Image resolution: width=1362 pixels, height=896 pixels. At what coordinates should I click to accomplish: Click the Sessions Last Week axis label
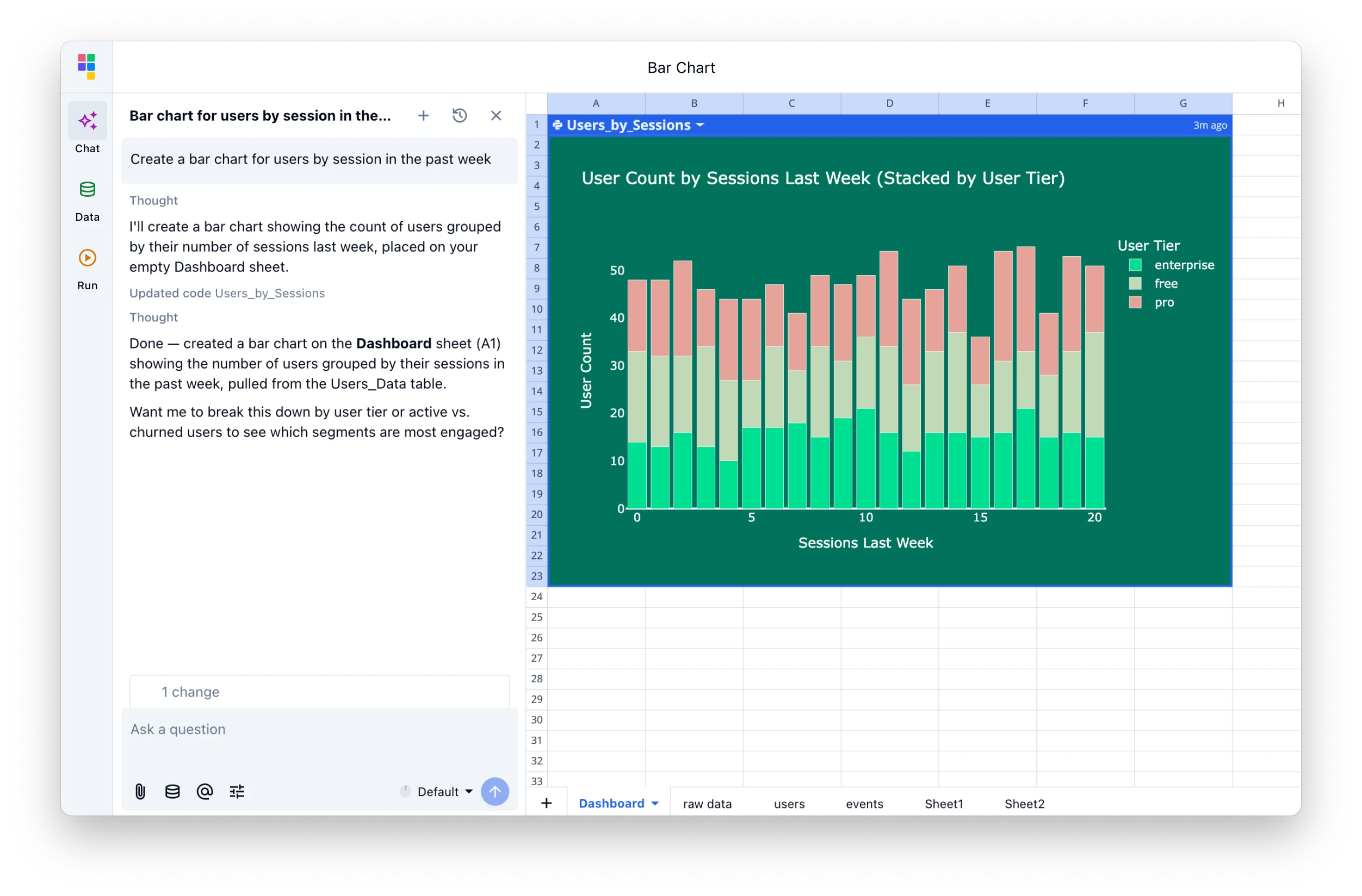click(x=865, y=543)
